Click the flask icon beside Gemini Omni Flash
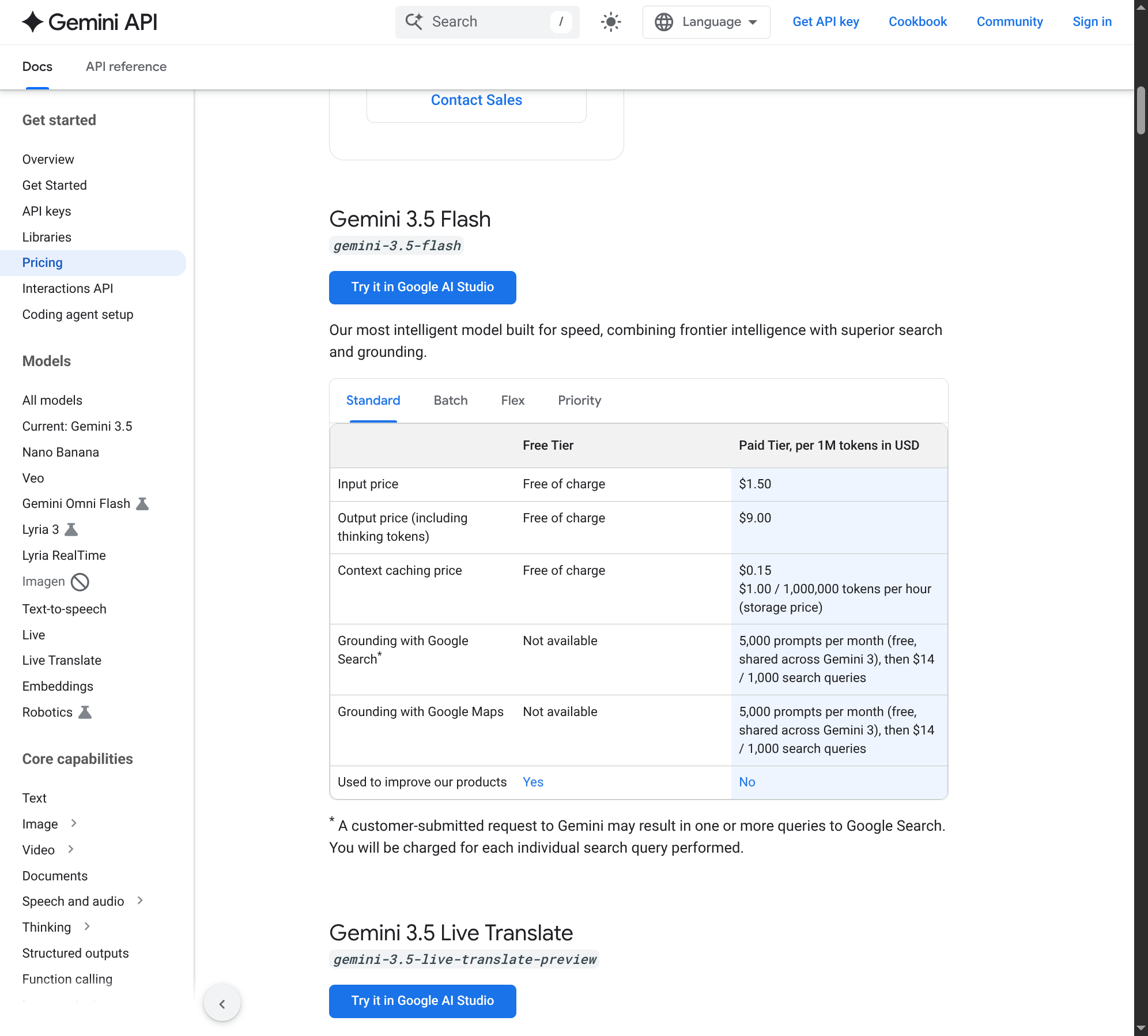 click(142, 504)
